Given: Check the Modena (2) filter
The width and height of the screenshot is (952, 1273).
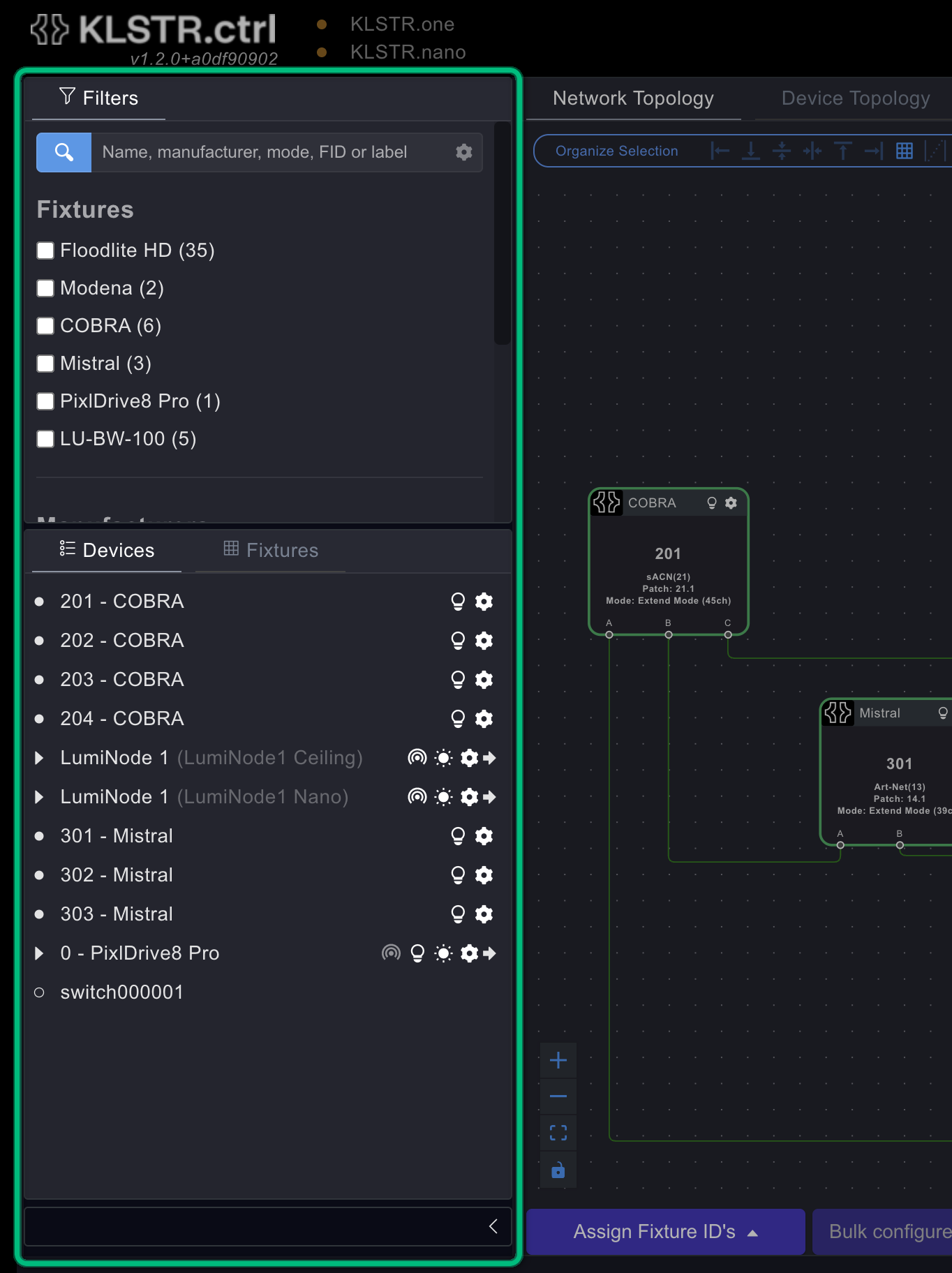Looking at the screenshot, I should point(45,288).
